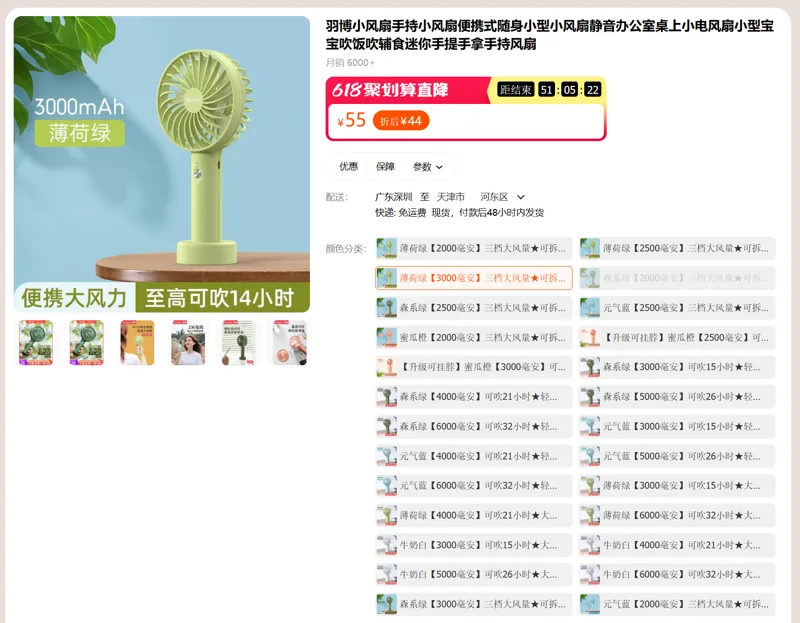Select 薄荷绿【2000毫安】三档大风量 option
The image size is (800, 623).
pos(474,248)
